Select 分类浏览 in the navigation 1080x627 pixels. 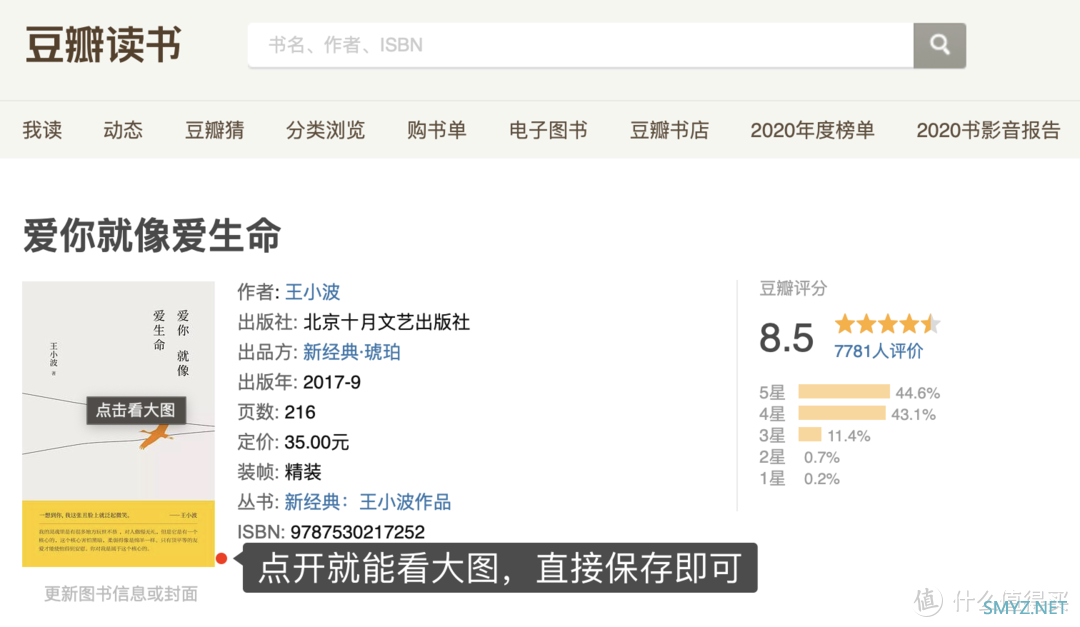pos(325,130)
